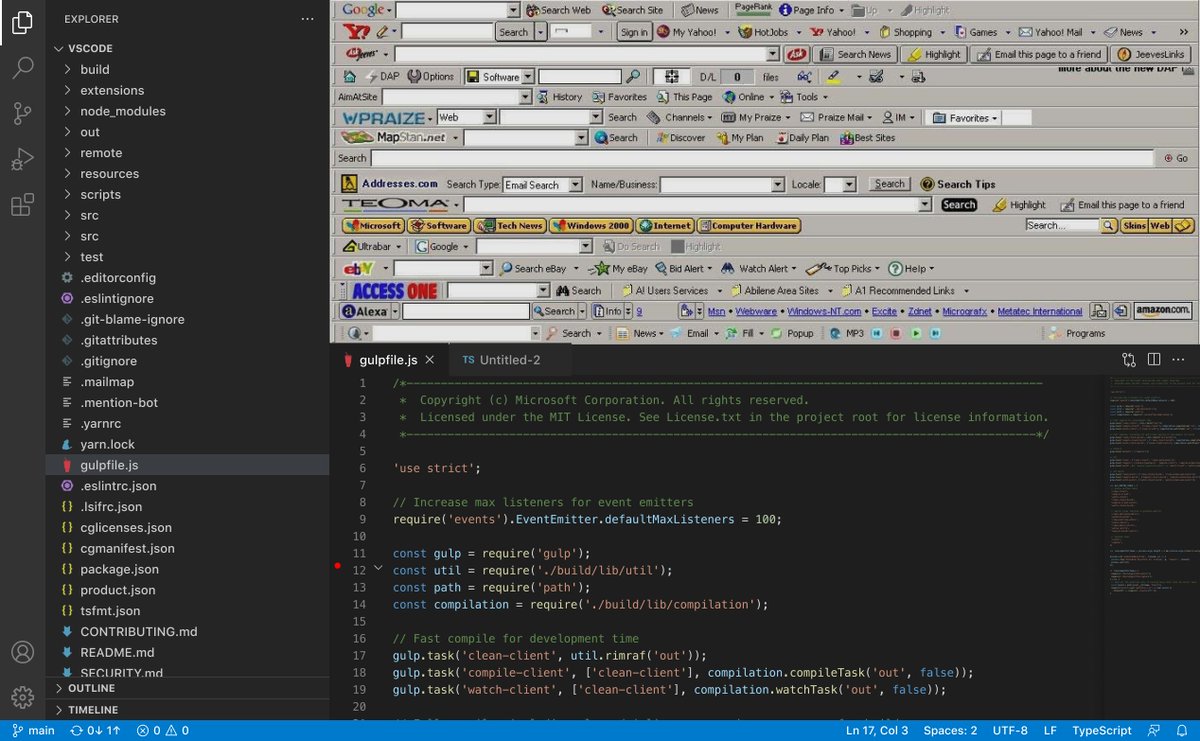Open errors and warnings counter

163,731
